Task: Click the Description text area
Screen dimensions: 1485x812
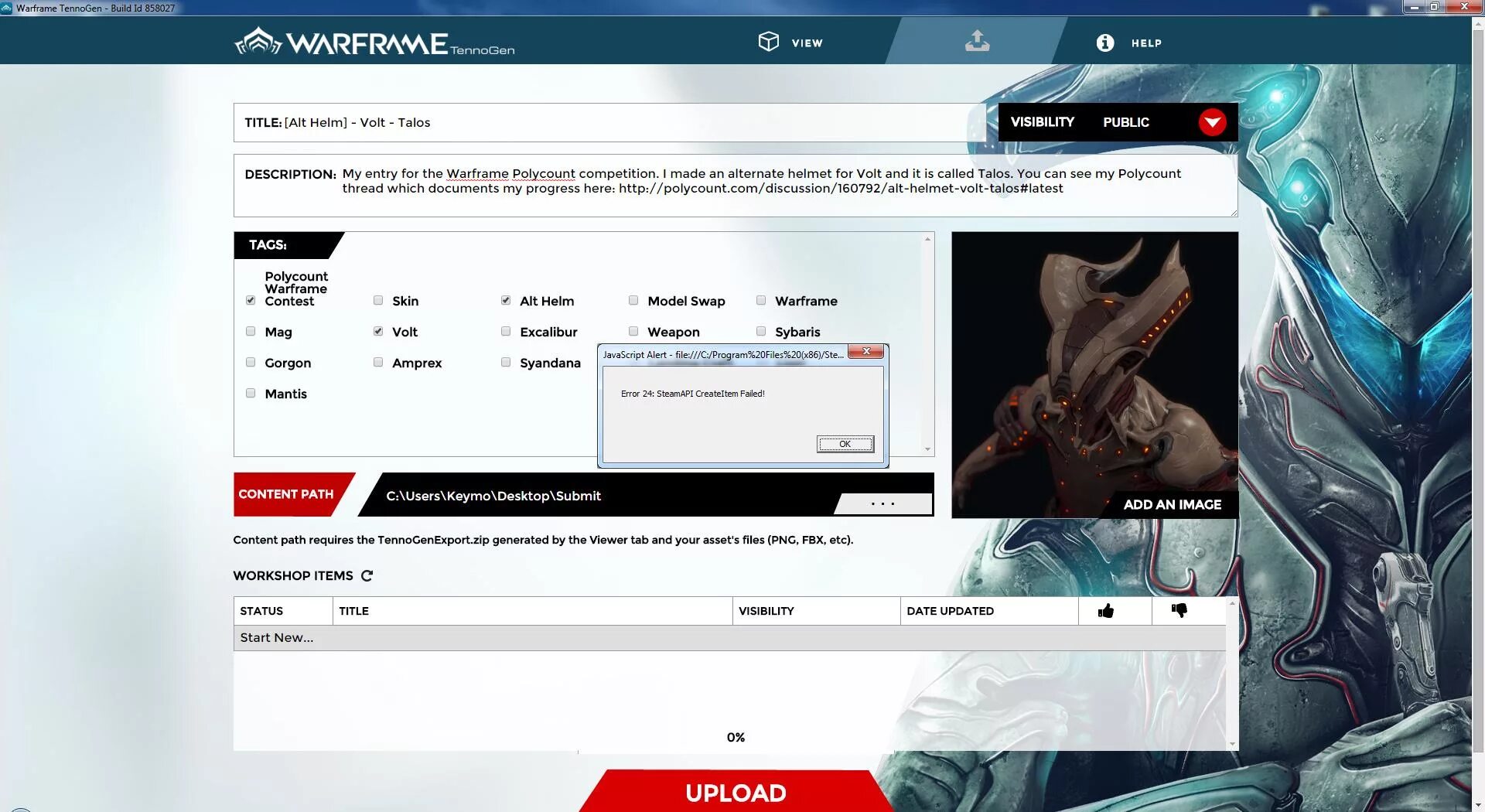Action: coord(736,186)
